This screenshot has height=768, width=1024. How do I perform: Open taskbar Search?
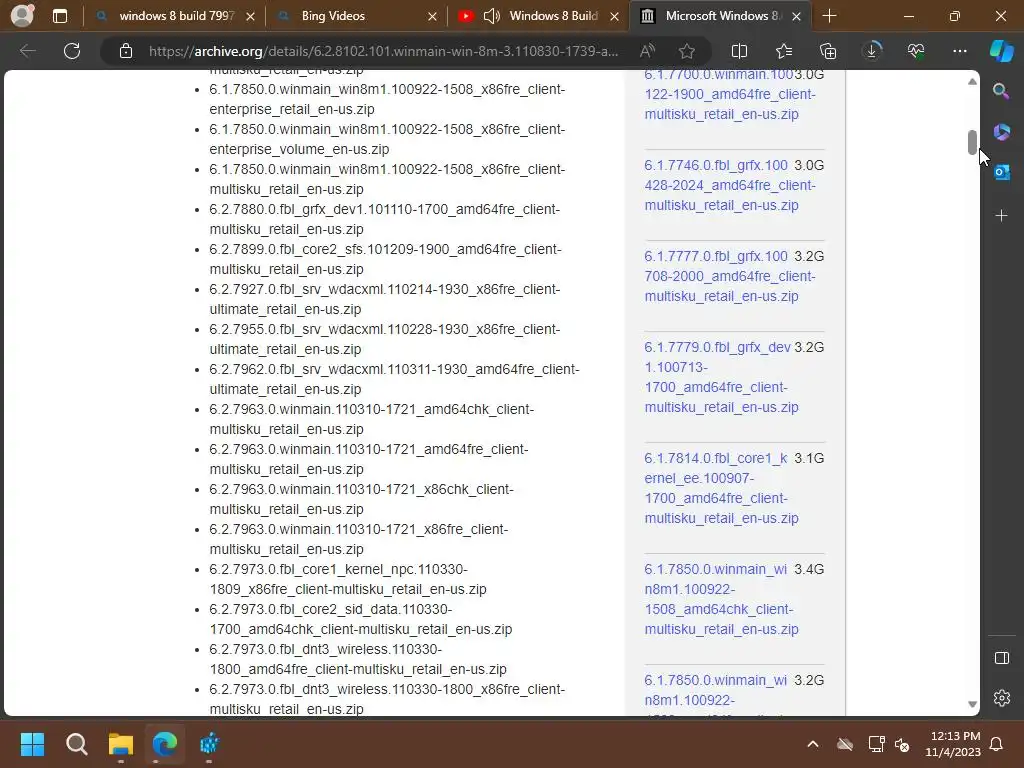[76, 744]
